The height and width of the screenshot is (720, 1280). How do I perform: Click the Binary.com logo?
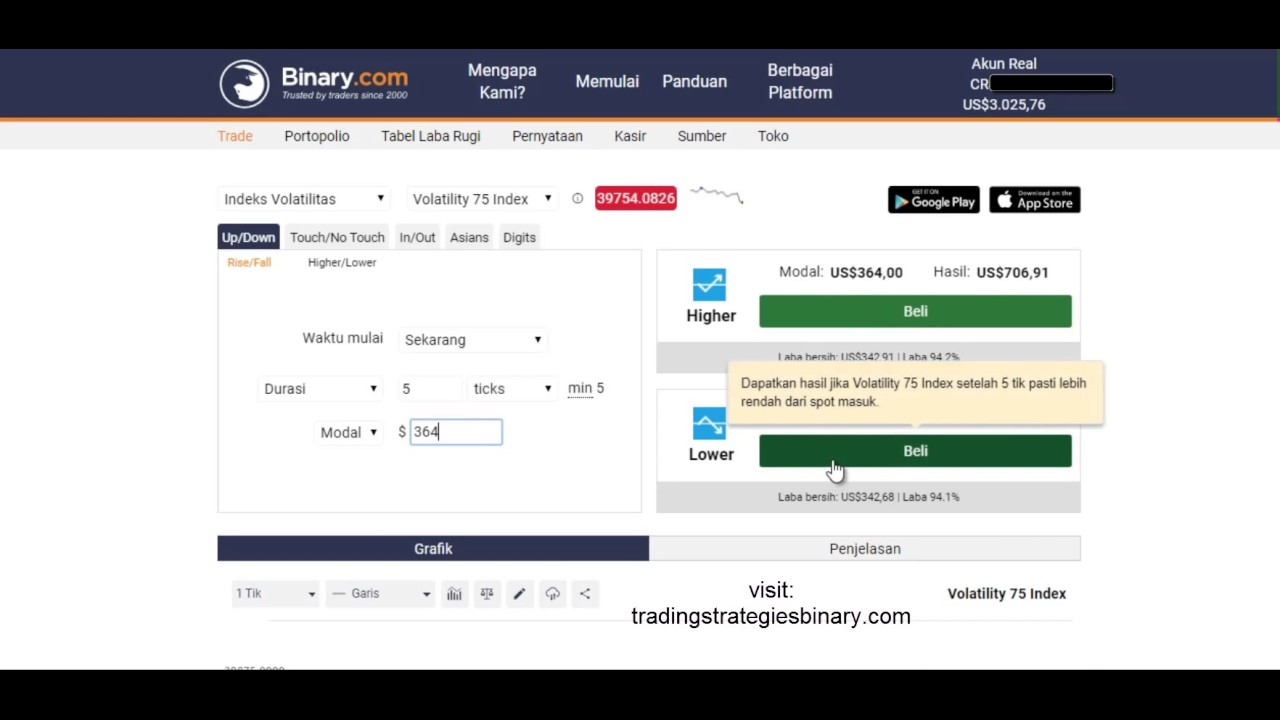314,83
